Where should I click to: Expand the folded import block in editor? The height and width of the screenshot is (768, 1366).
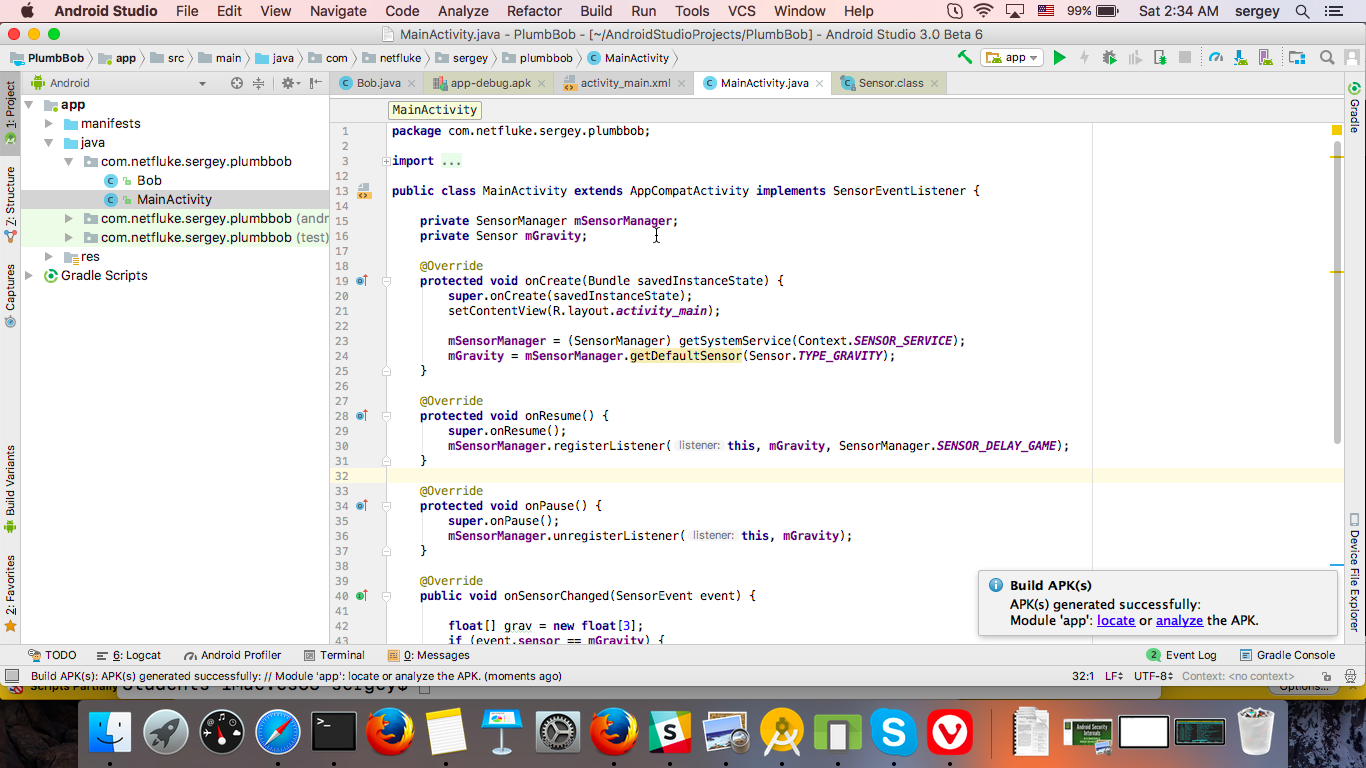coord(387,161)
